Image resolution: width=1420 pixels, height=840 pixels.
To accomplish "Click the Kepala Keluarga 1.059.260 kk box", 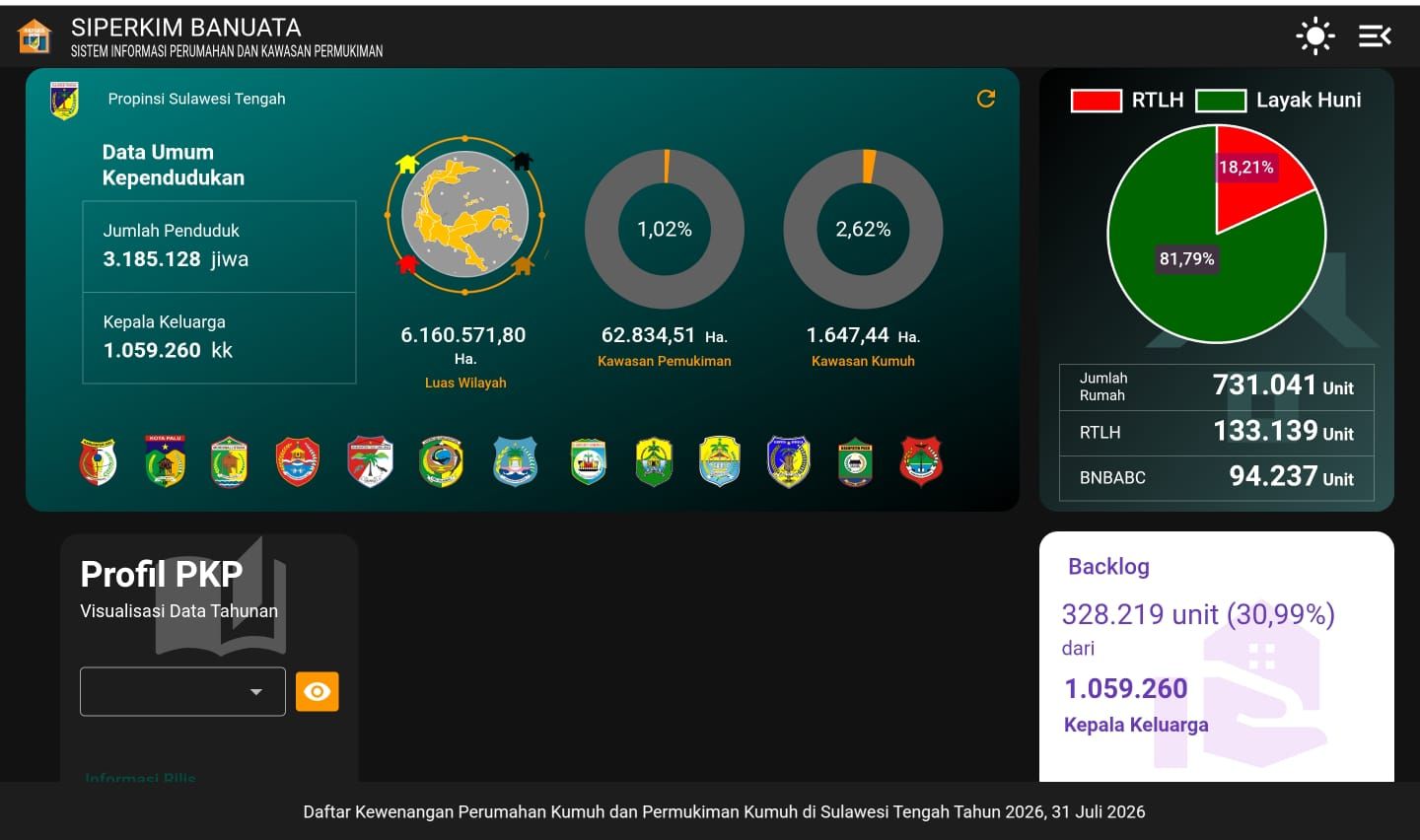I will (219, 337).
